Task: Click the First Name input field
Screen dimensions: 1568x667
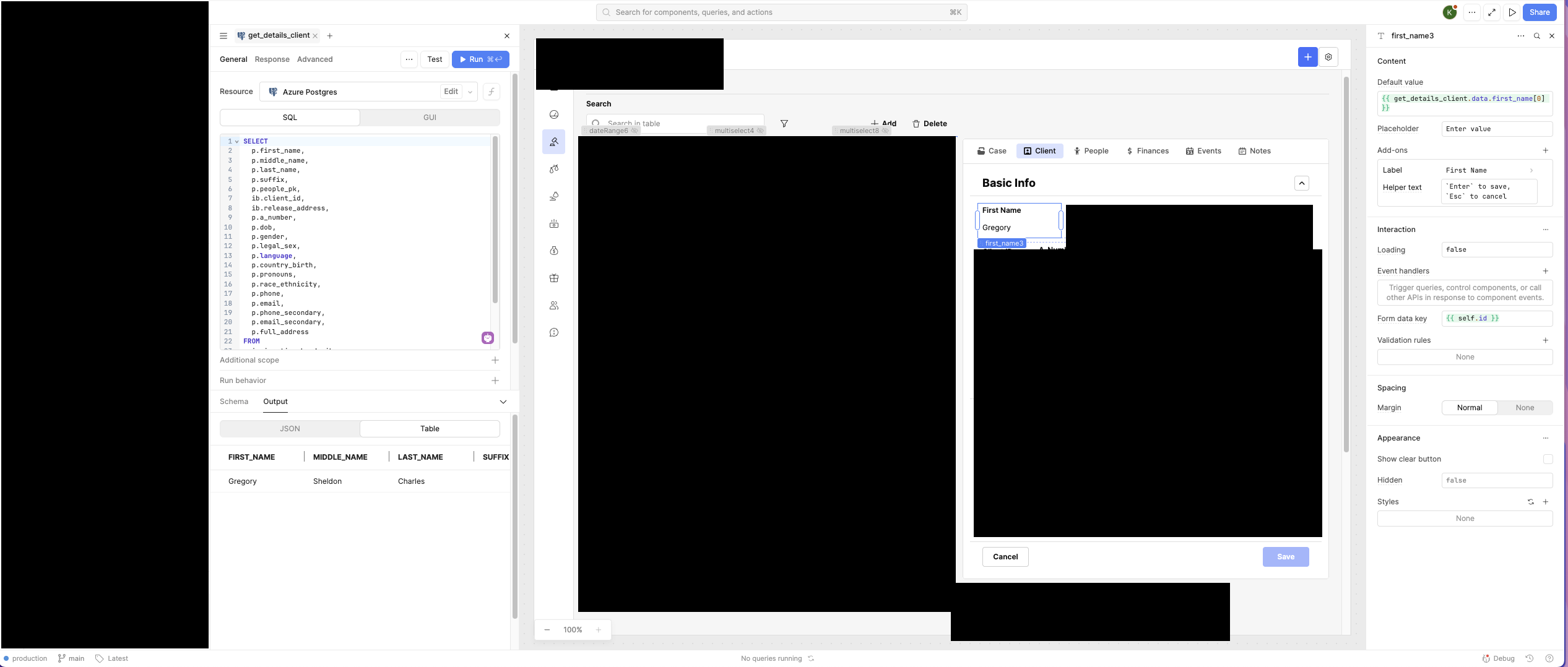Action: pos(1018,228)
